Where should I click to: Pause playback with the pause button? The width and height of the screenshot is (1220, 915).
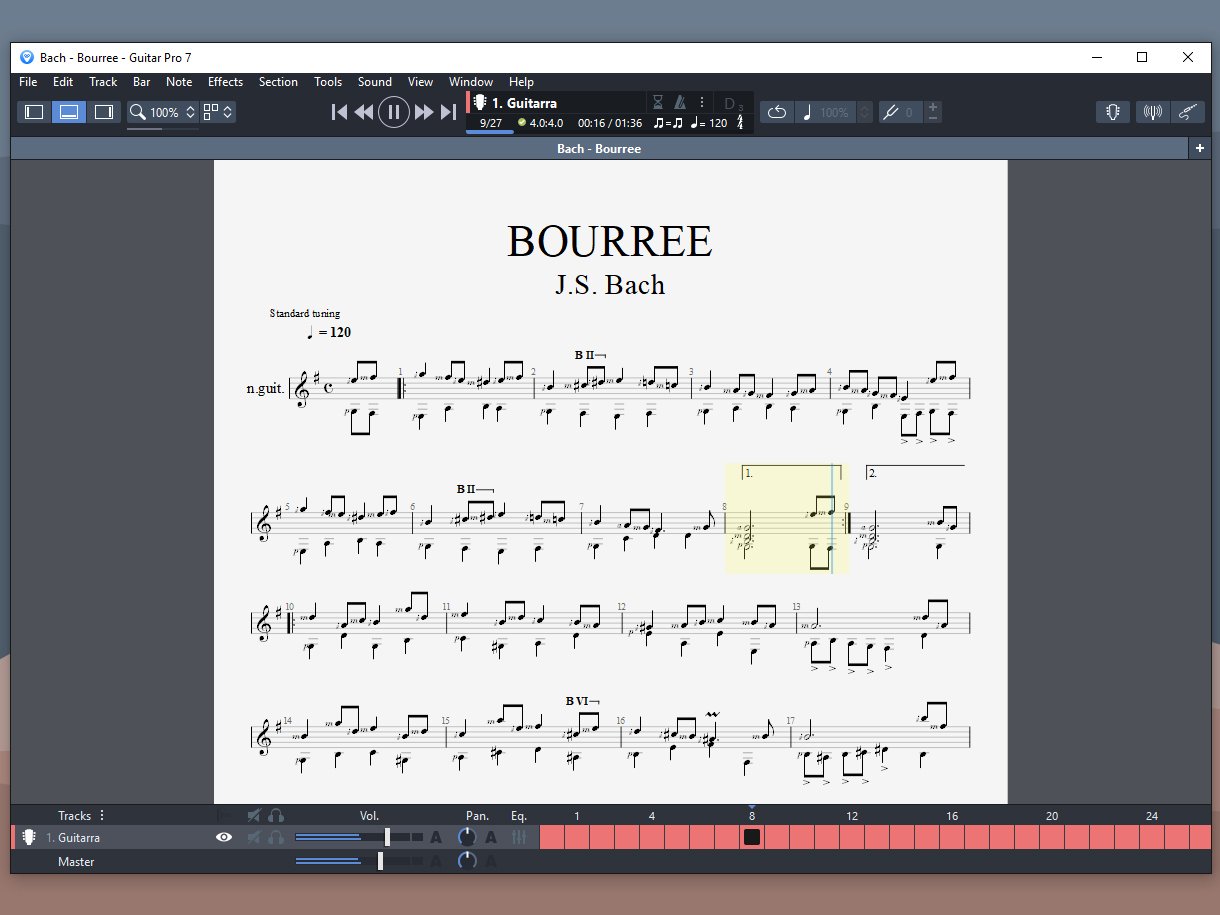coord(394,112)
